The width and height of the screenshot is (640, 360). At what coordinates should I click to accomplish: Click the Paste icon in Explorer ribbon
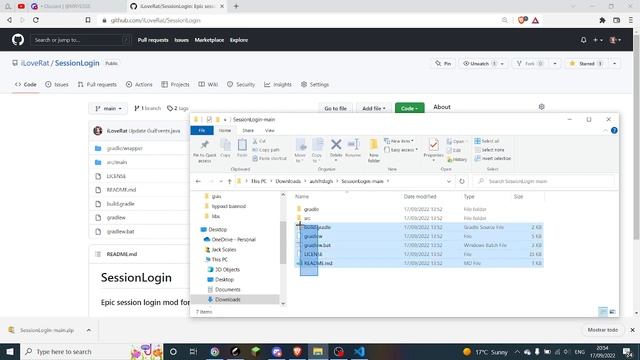point(242,148)
